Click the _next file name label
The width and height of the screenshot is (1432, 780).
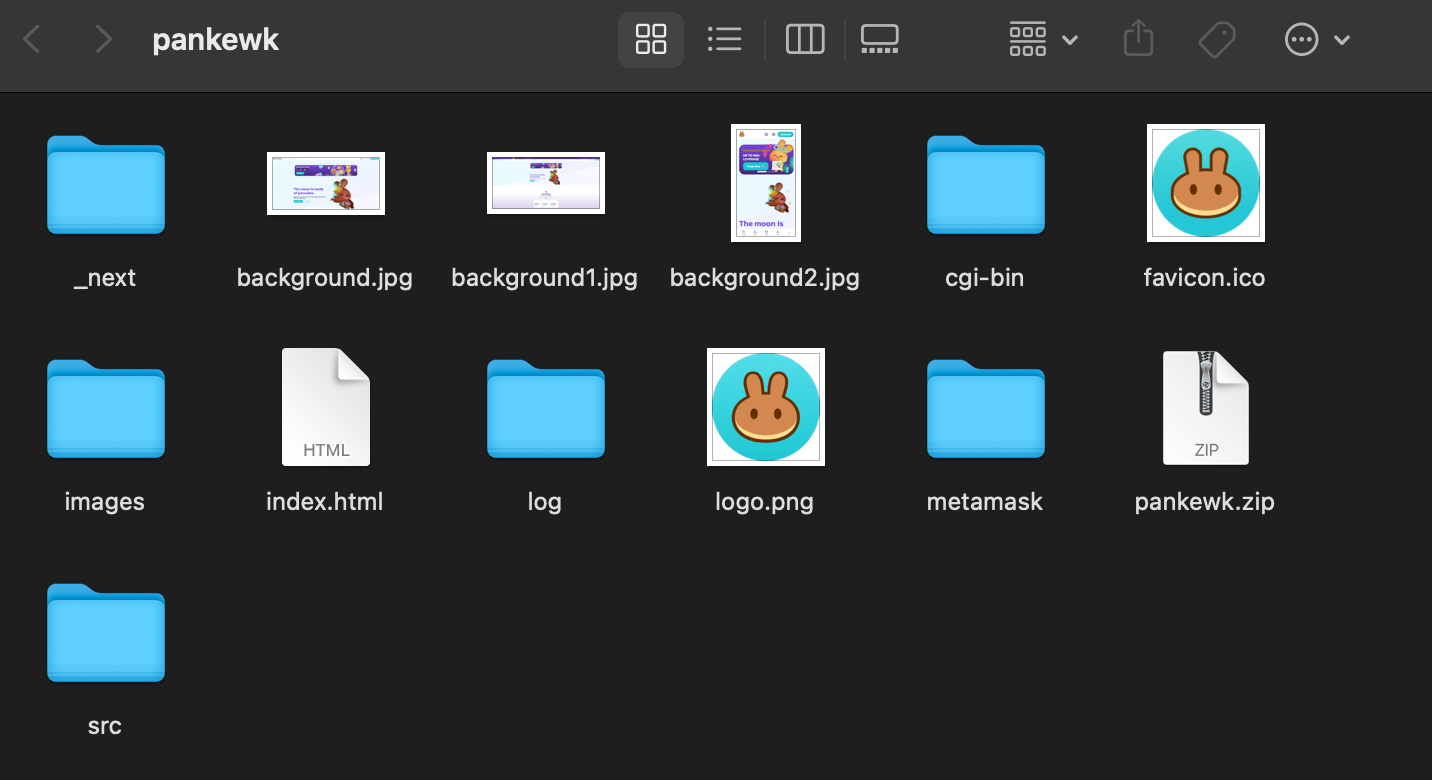pos(105,278)
